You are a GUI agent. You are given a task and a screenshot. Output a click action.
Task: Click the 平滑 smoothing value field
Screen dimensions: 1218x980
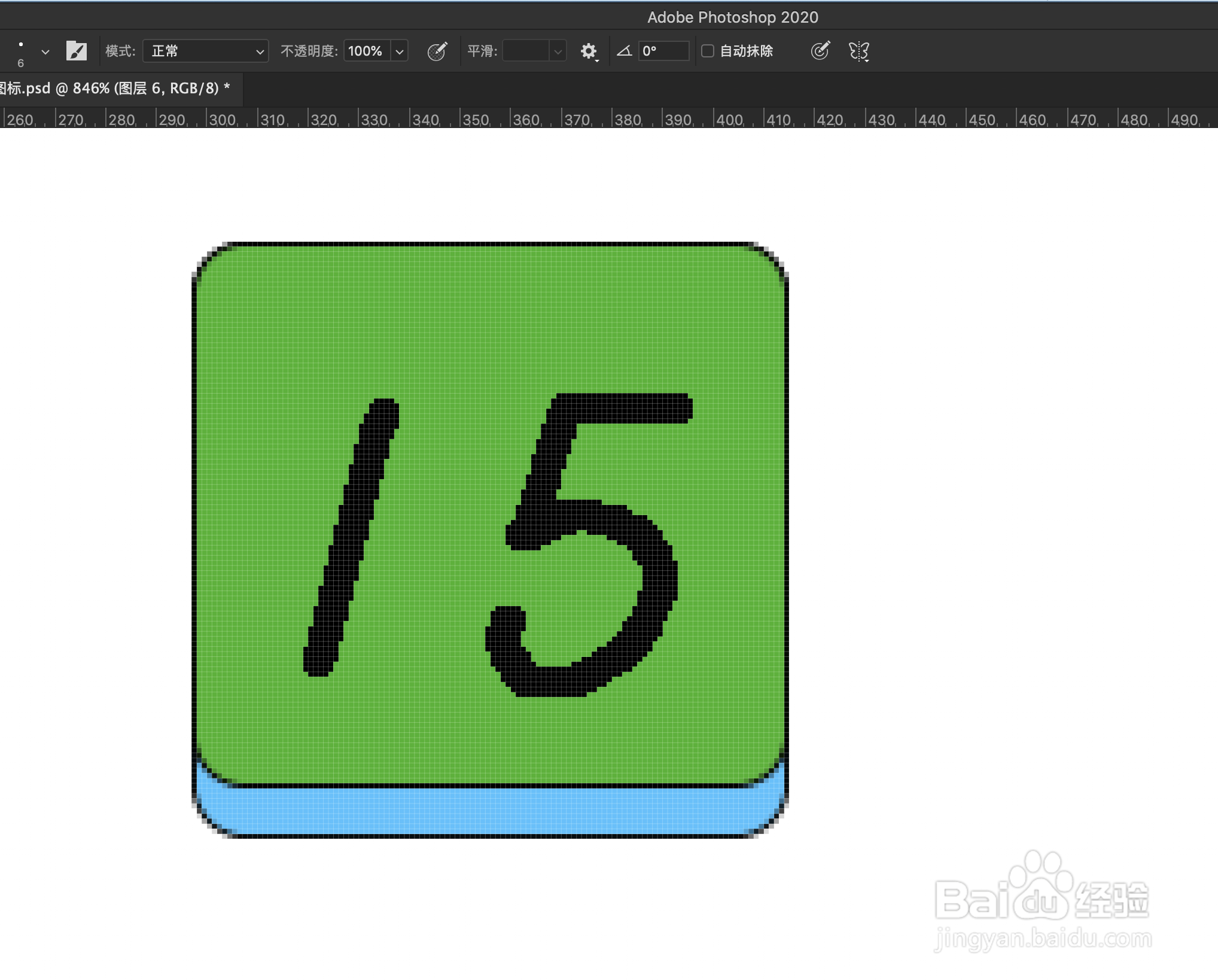tap(525, 51)
